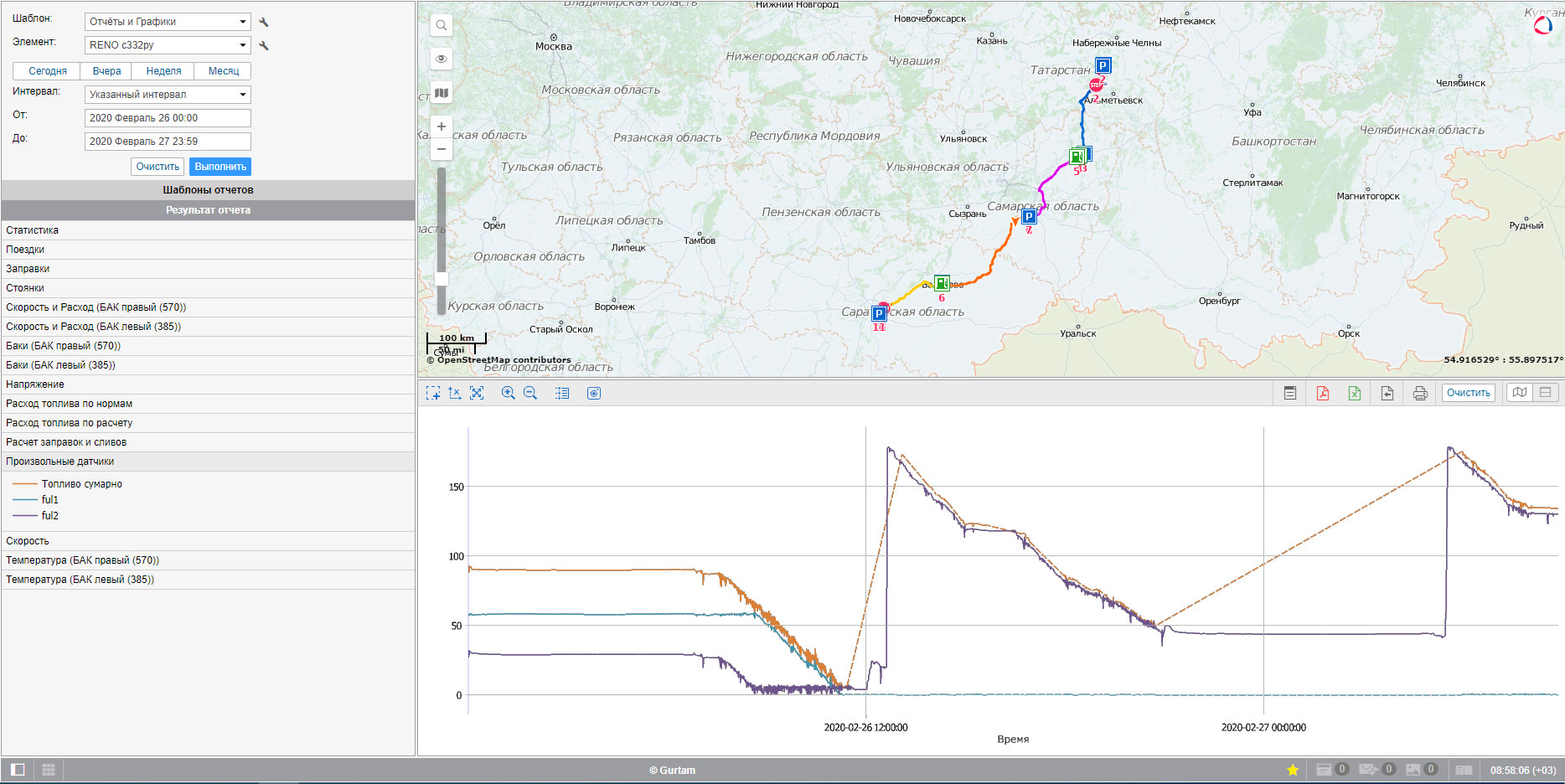This screenshot has width=1565, height=784.
Task: Open the Заправки report section
Action: click(x=28, y=269)
